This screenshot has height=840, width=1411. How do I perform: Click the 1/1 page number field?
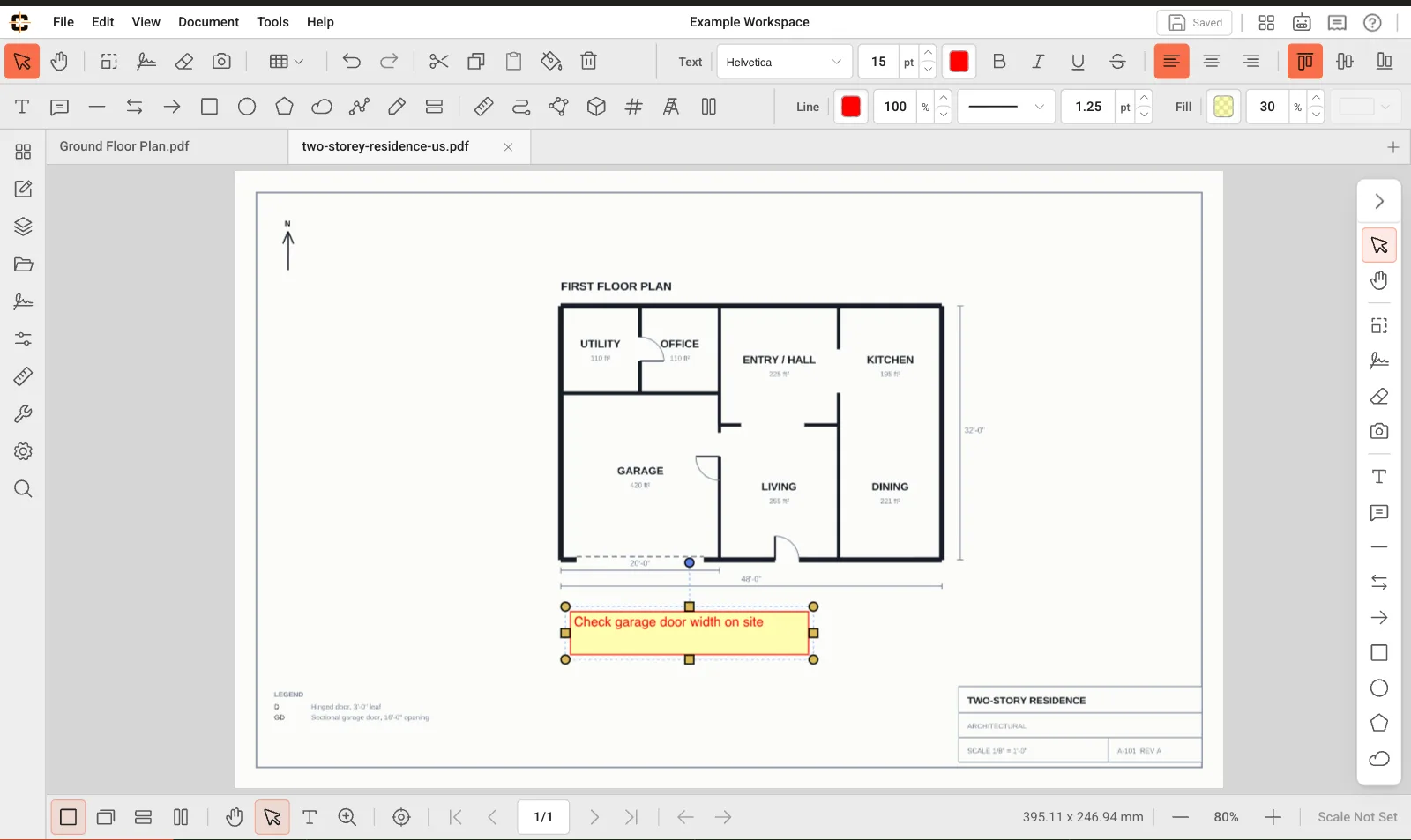pyautogui.click(x=543, y=817)
